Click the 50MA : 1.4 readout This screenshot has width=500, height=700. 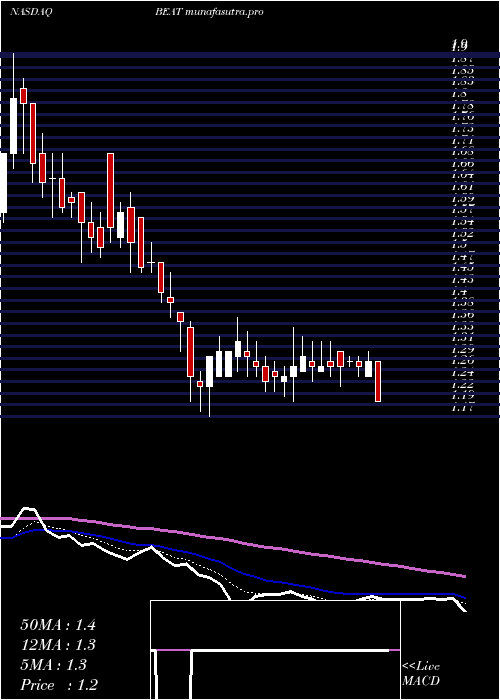pyautogui.click(x=58, y=625)
